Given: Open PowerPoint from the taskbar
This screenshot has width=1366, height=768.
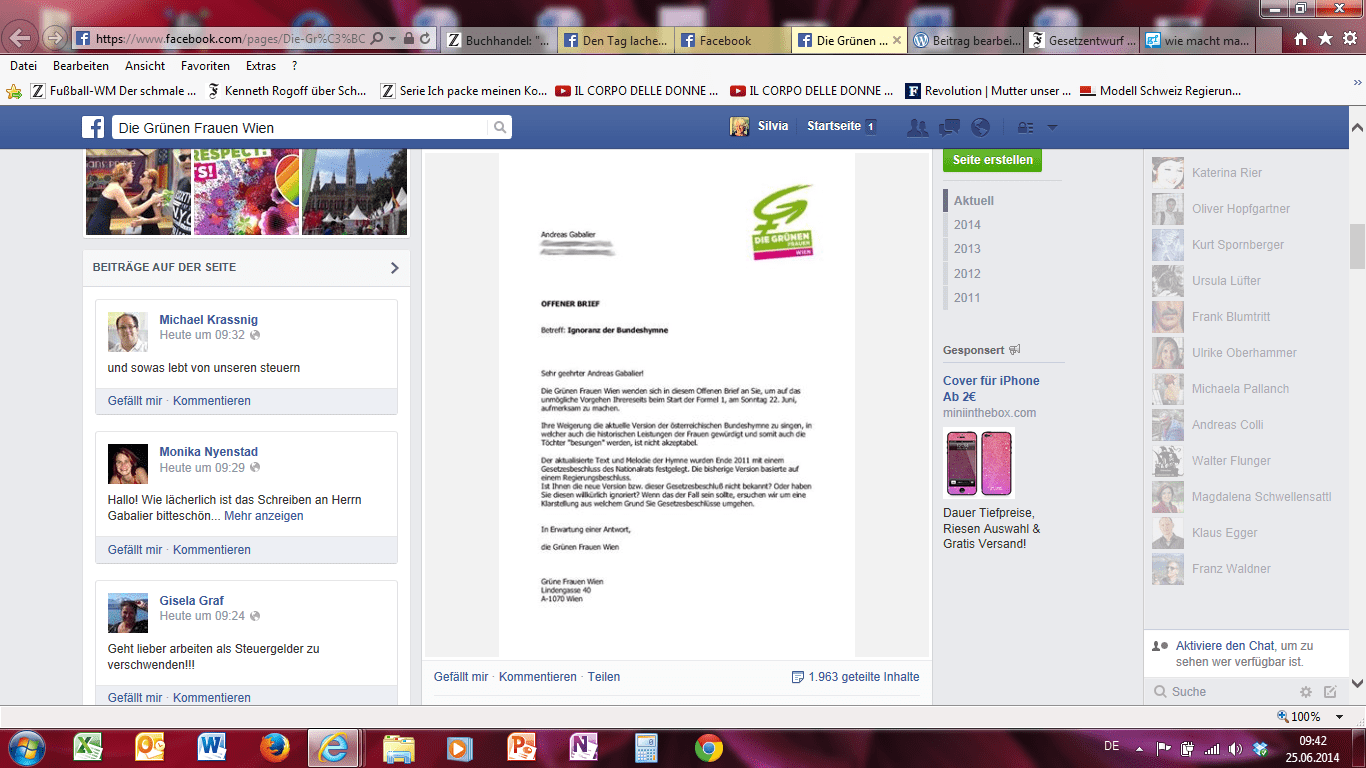Looking at the screenshot, I should [522, 747].
